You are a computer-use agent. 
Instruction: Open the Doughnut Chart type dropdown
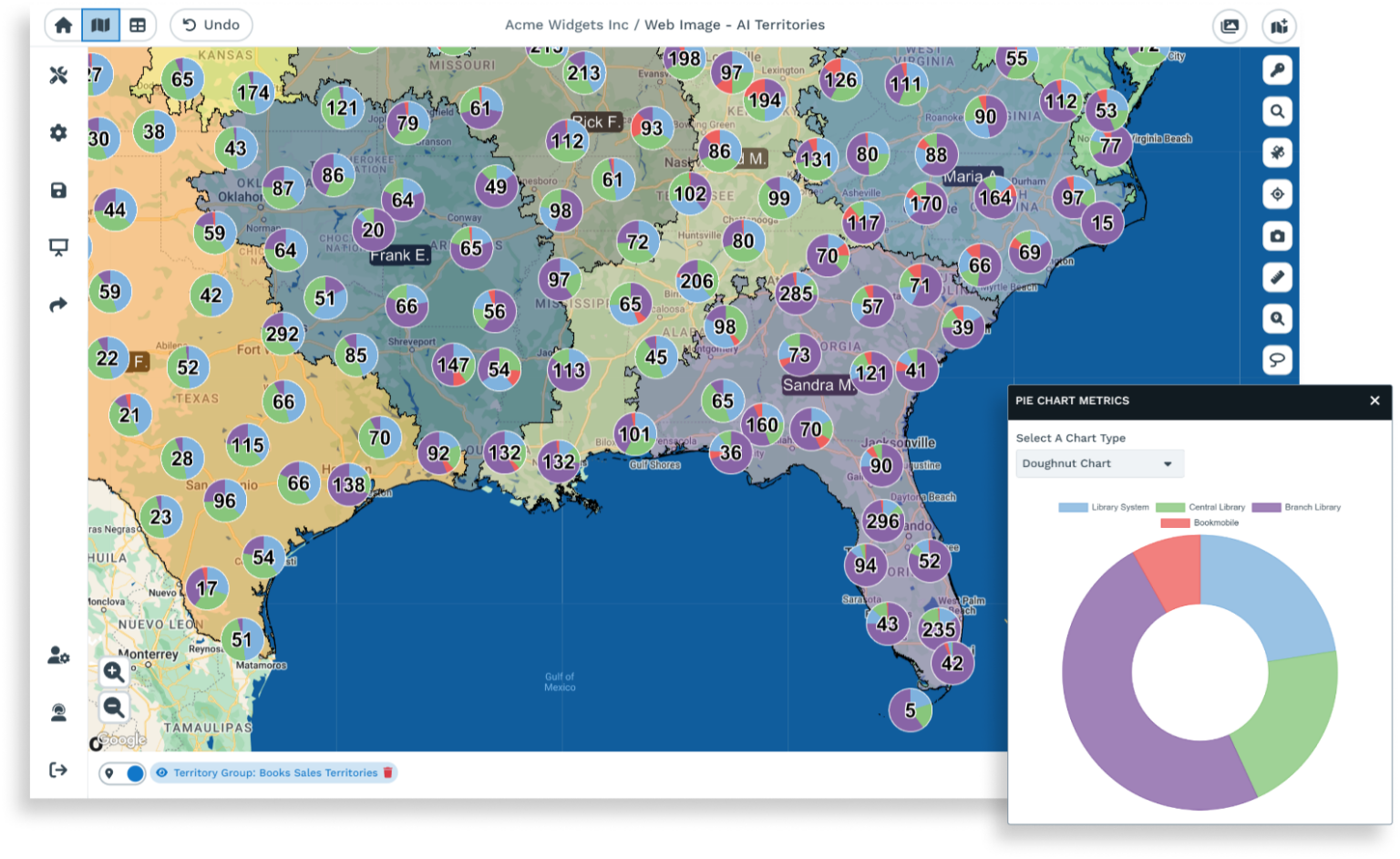click(x=1098, y=463)
